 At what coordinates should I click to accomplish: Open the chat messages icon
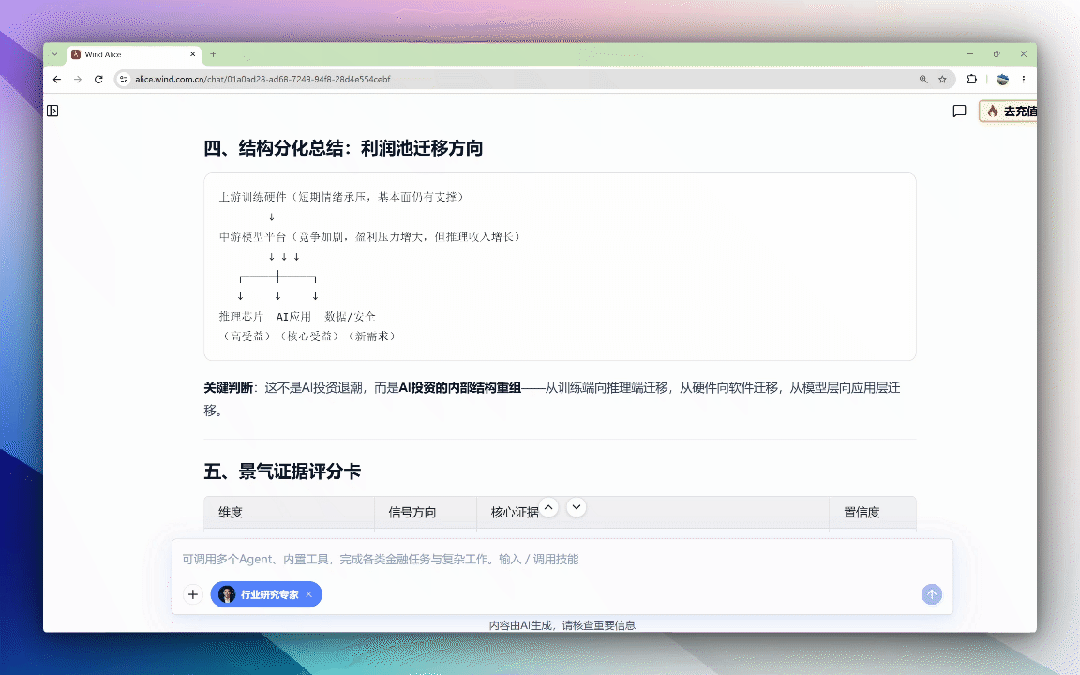(x=959, y=111)
